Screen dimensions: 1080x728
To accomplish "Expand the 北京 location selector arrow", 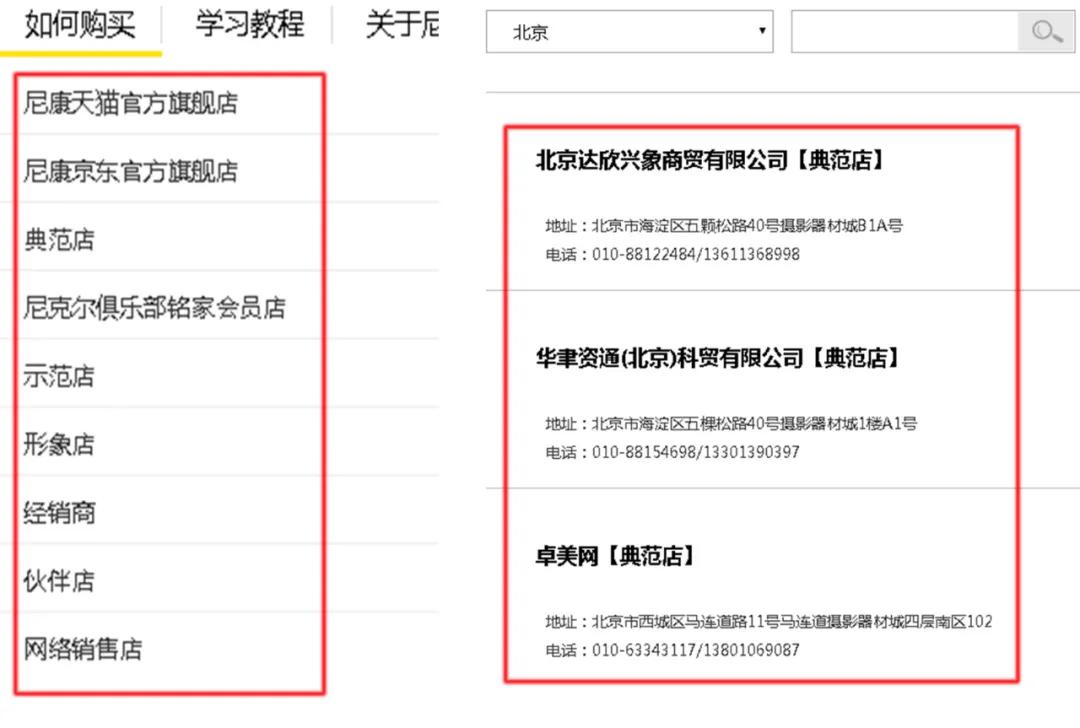I will pyautogui.click(x=763, y=31).
